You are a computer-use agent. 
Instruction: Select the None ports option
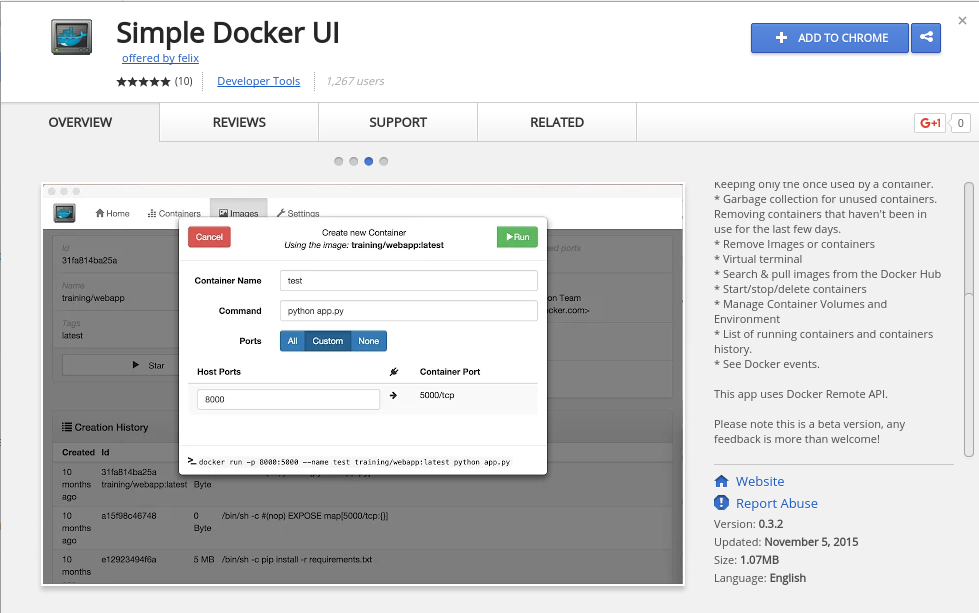[x=368, y=341]
